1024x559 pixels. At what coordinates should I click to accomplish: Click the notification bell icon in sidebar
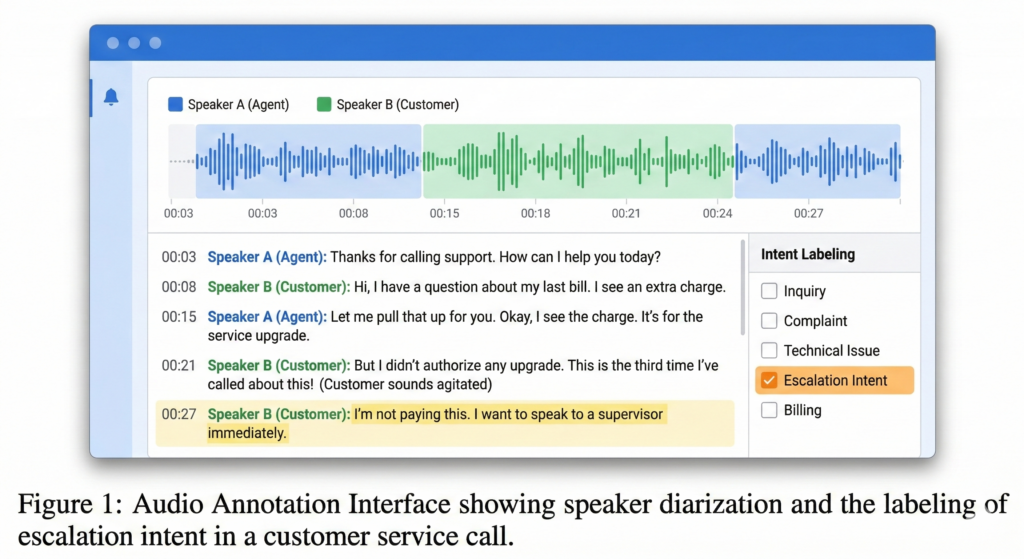(111, 97)
